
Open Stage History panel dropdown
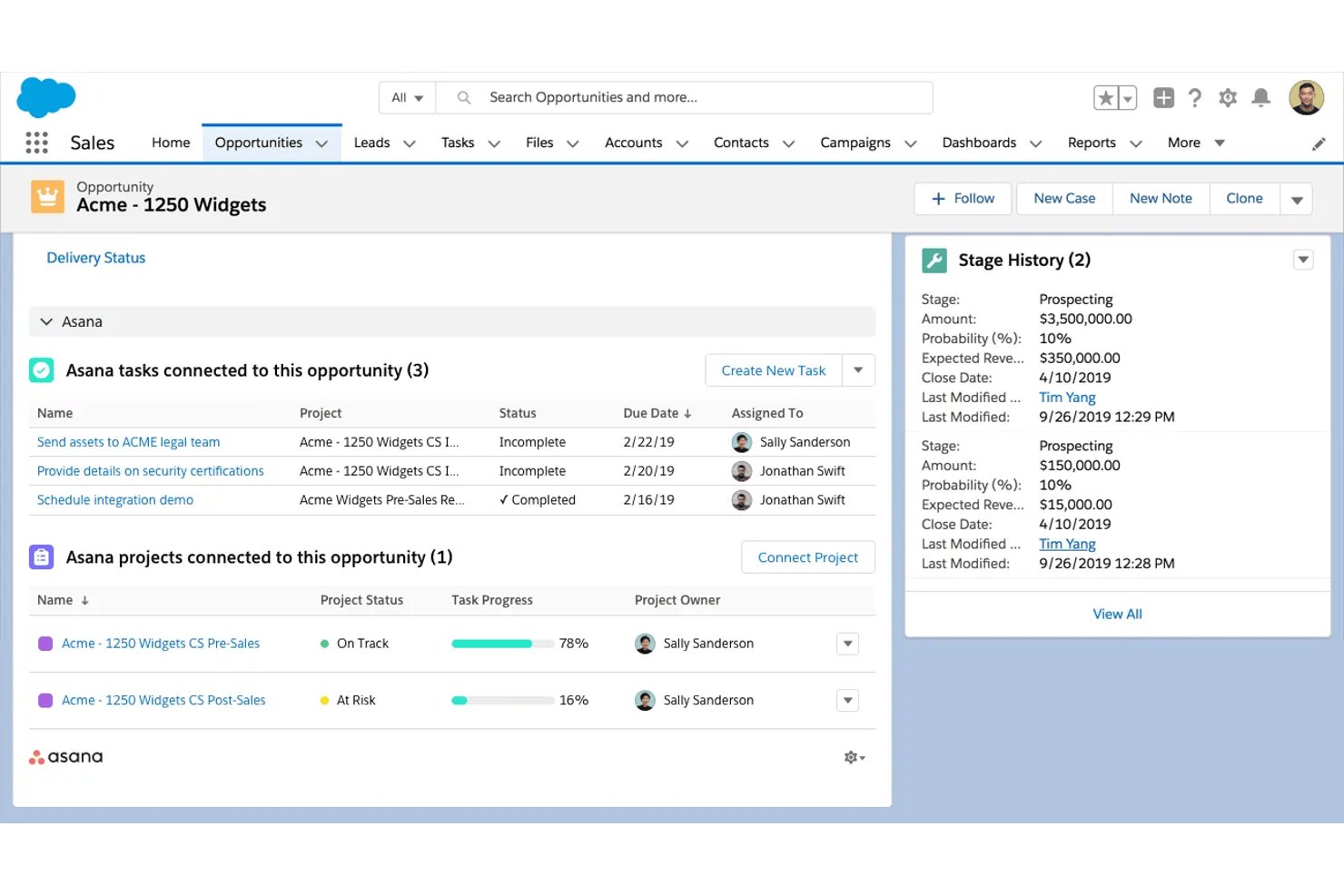pos(1303,260)
